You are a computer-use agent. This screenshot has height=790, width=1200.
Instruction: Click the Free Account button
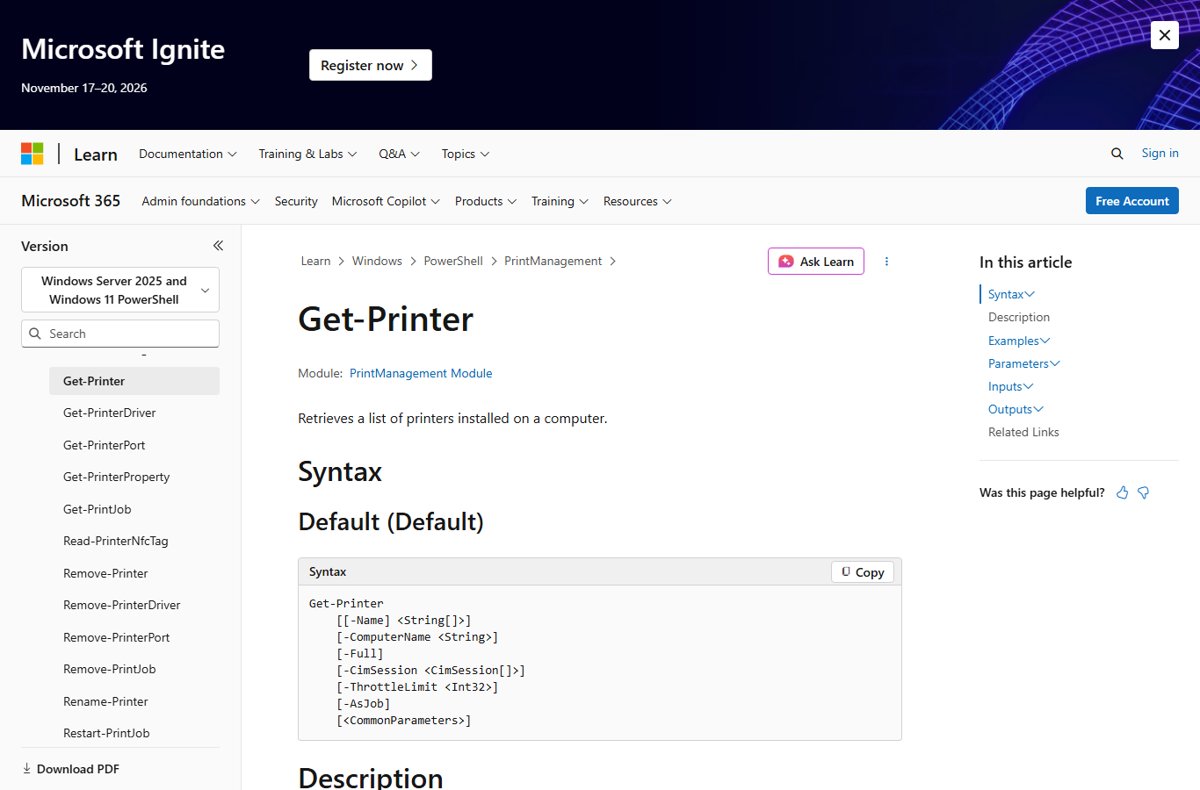pos(1132,201)
